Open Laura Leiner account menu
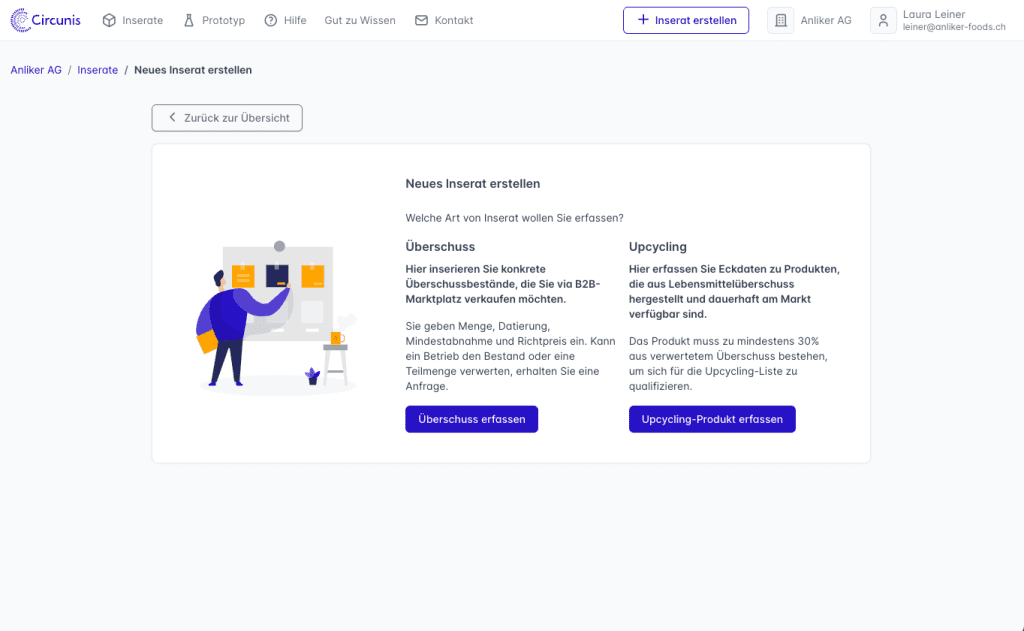The height and width of the screenshot is (631, 1024). [953, 20]
